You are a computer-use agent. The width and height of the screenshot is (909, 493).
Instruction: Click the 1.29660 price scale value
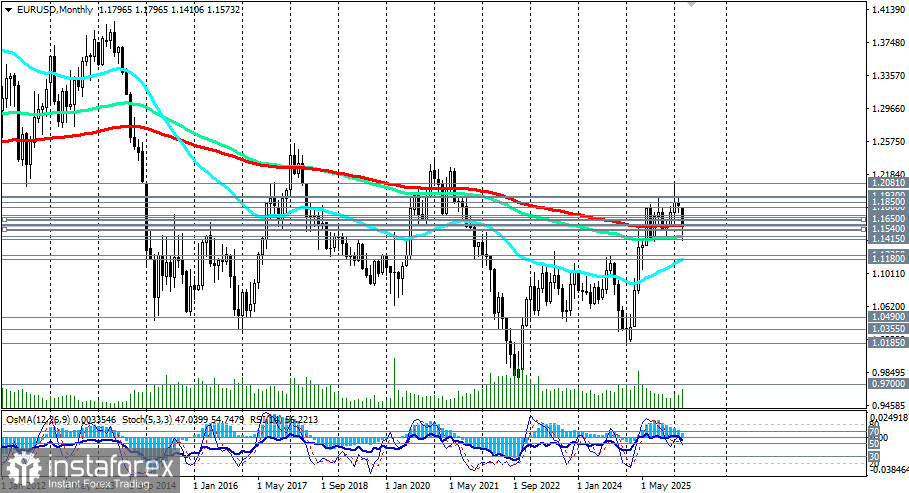pyautogui.click(x=888, y=109)
